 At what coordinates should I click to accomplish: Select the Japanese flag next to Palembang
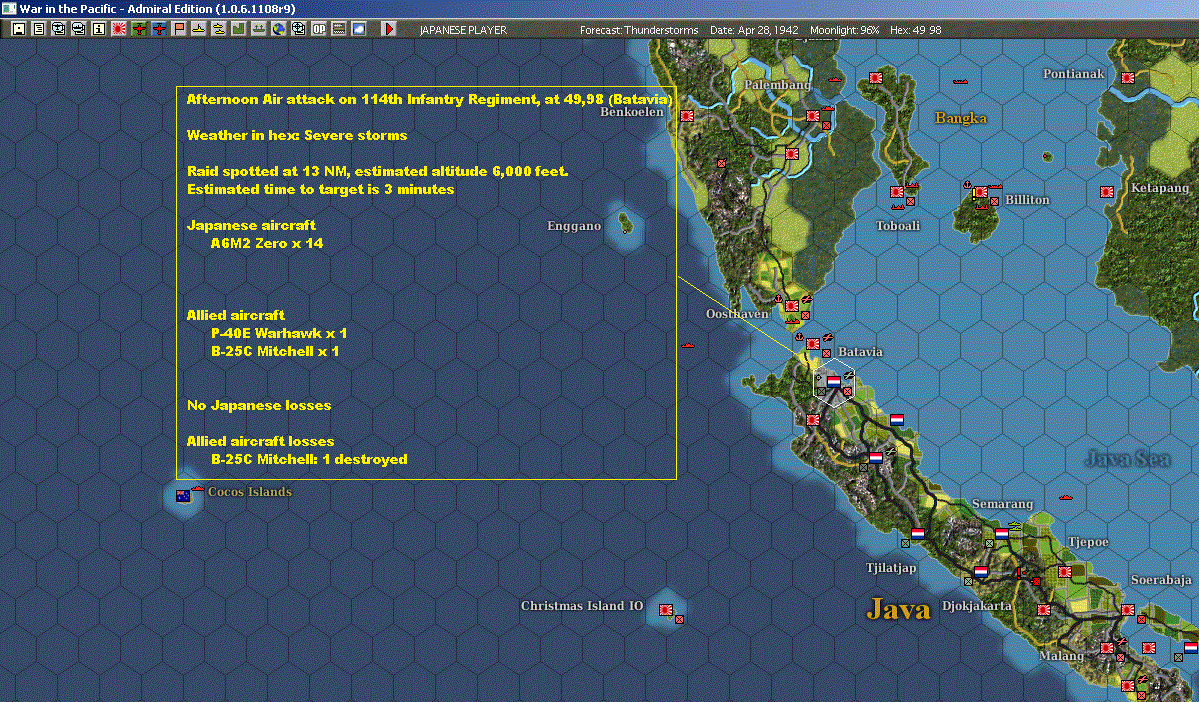(x=813, y=116)
